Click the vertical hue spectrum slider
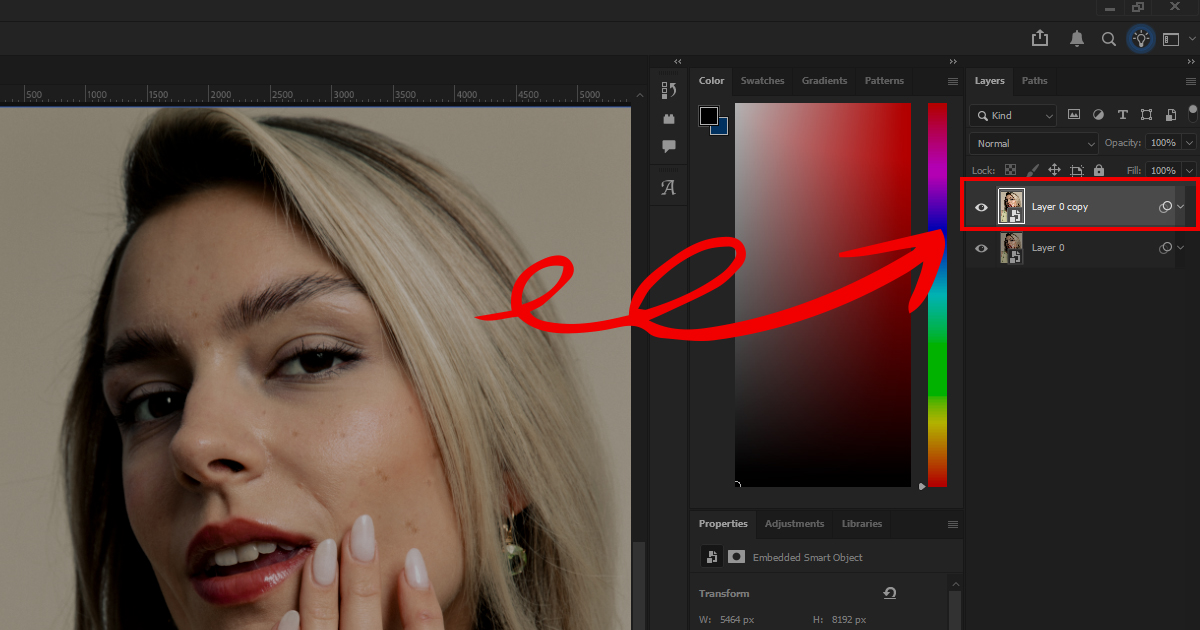Image resolution: width=1200 pixels, height=630 pixels. (937, 295)
